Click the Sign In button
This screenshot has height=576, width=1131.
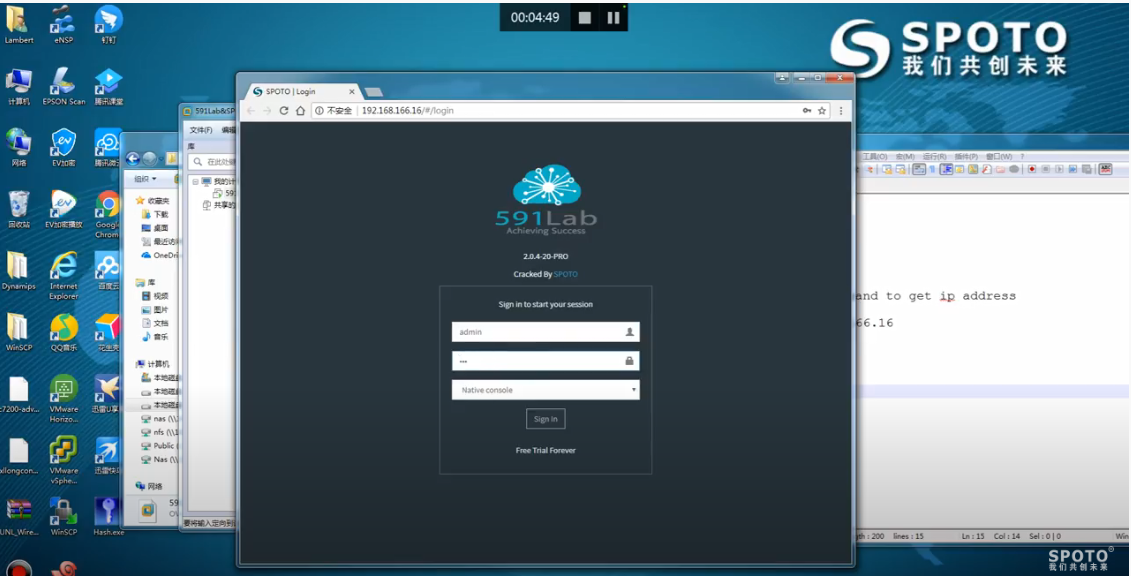[545, 419]
